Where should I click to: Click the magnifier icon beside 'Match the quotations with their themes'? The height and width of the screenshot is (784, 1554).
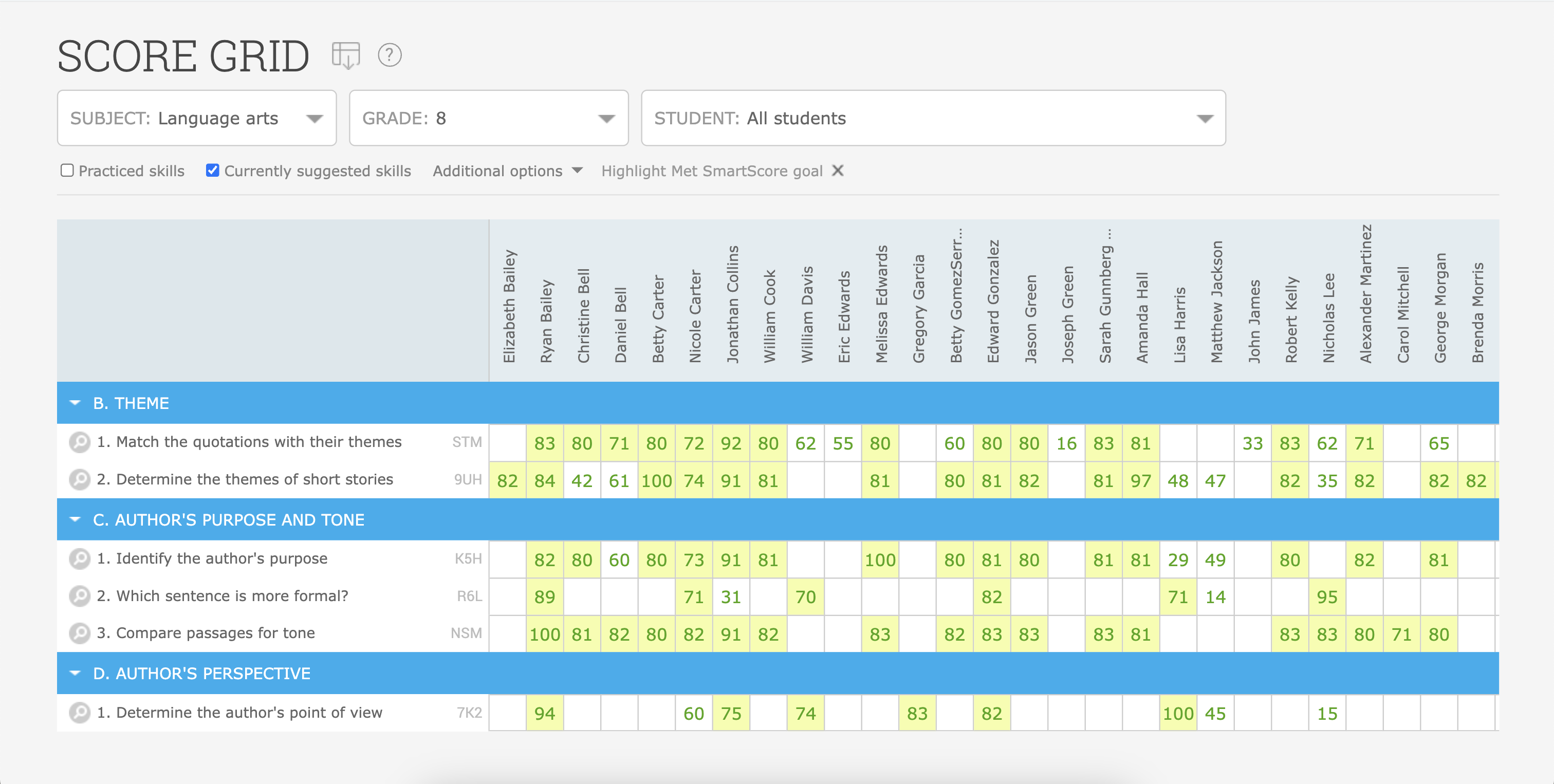click(79, 442)
